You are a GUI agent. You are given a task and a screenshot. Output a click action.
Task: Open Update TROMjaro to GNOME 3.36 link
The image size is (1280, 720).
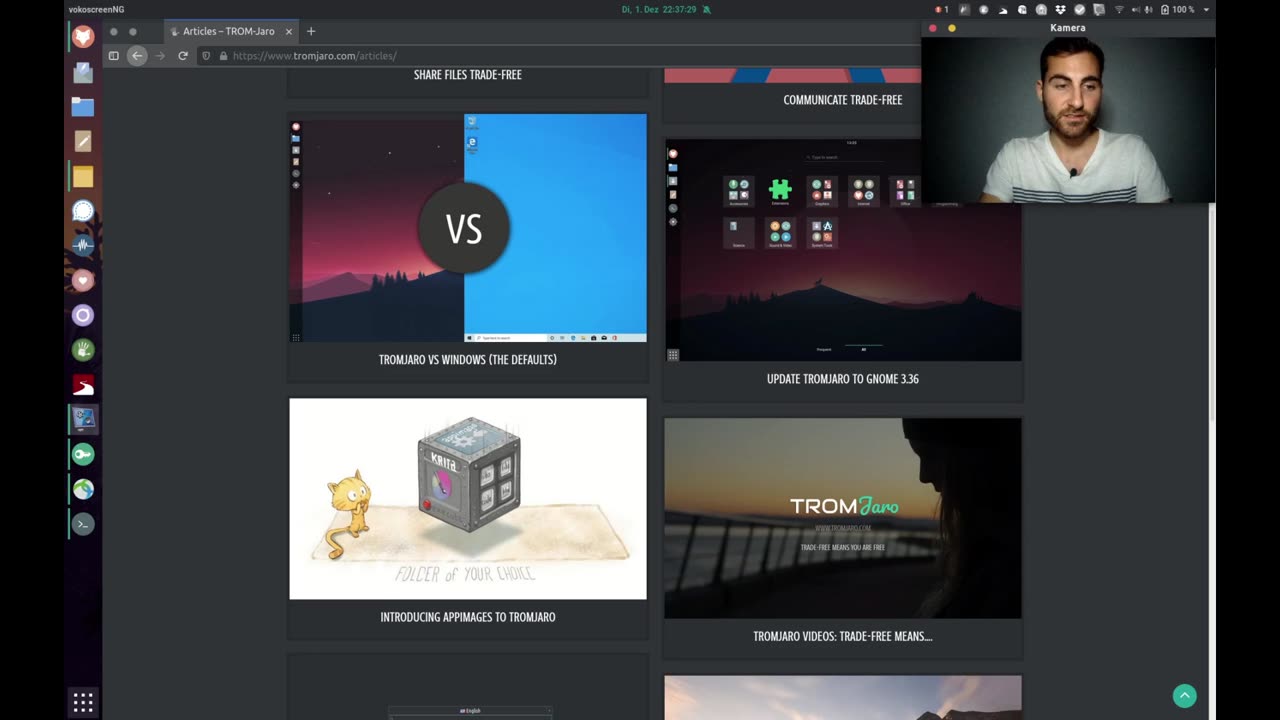(842, 379)
